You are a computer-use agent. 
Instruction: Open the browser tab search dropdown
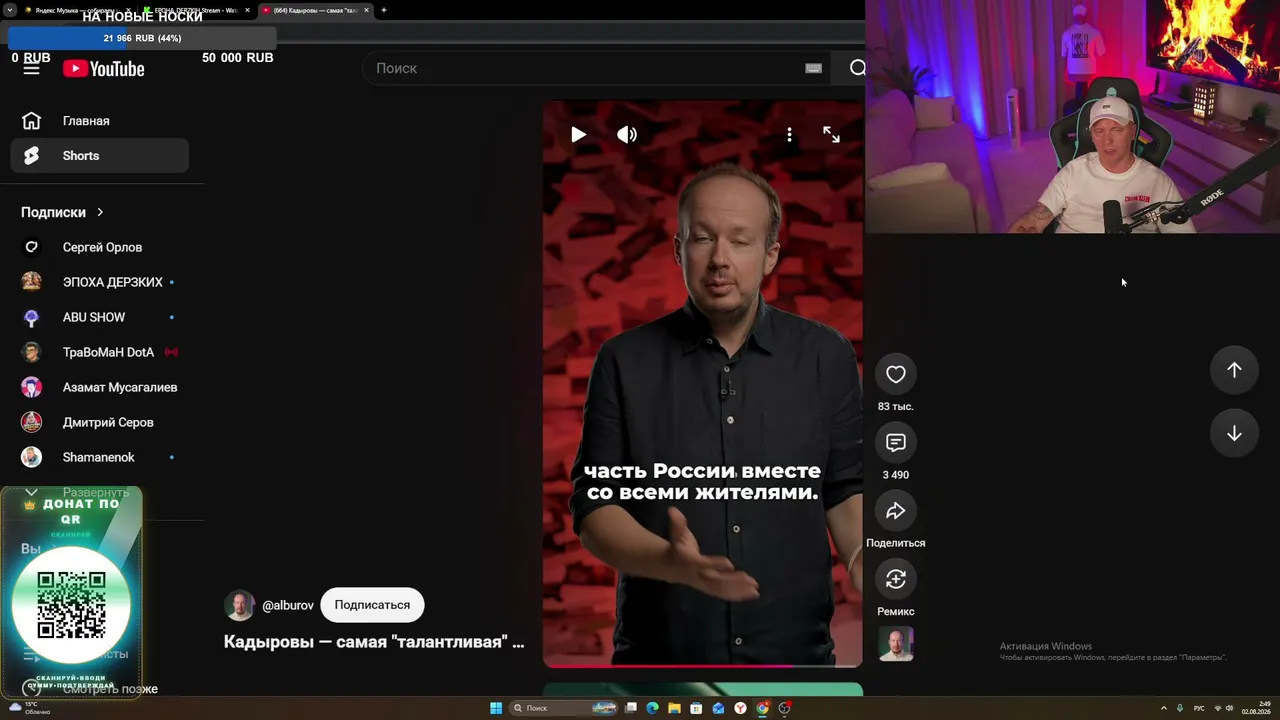tap(9, 10)
